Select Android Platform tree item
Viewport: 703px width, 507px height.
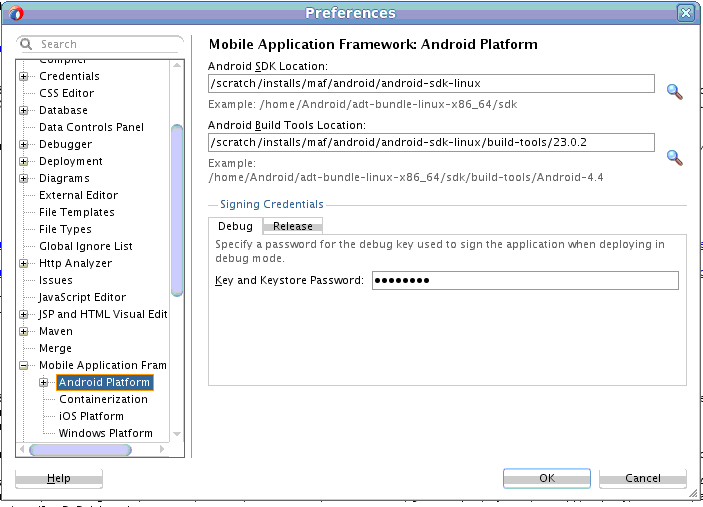tap(104, 382)
